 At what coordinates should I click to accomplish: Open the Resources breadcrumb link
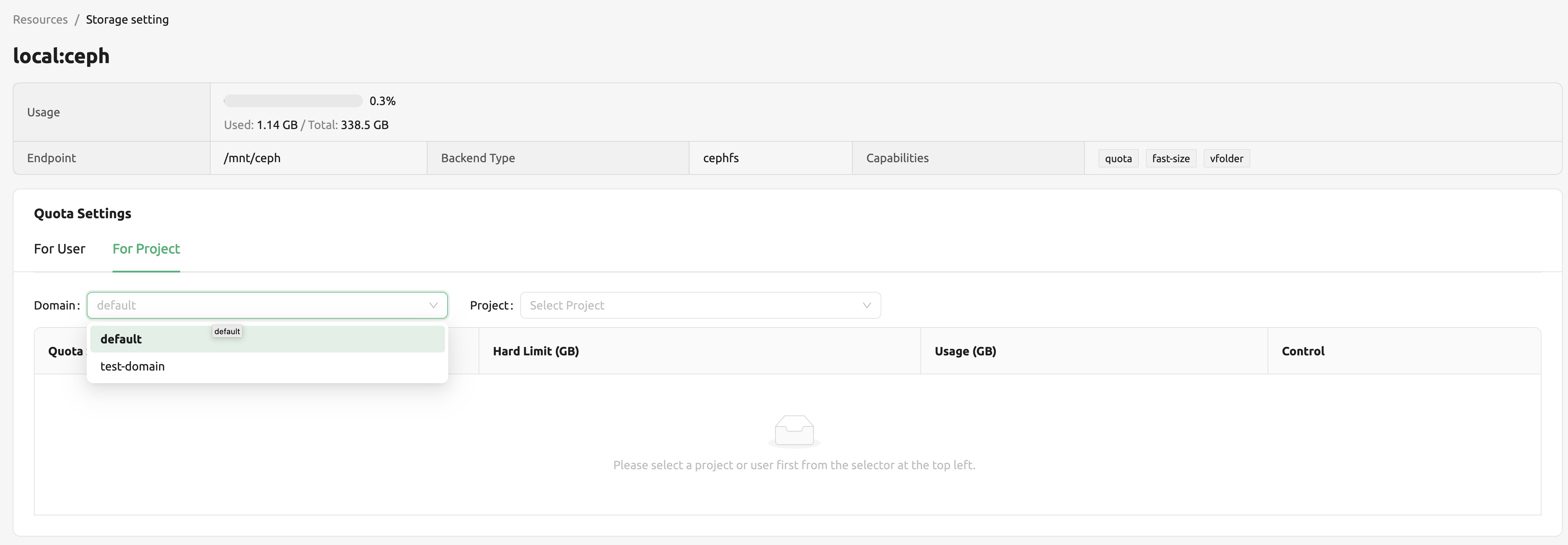(x=40, y=19)
